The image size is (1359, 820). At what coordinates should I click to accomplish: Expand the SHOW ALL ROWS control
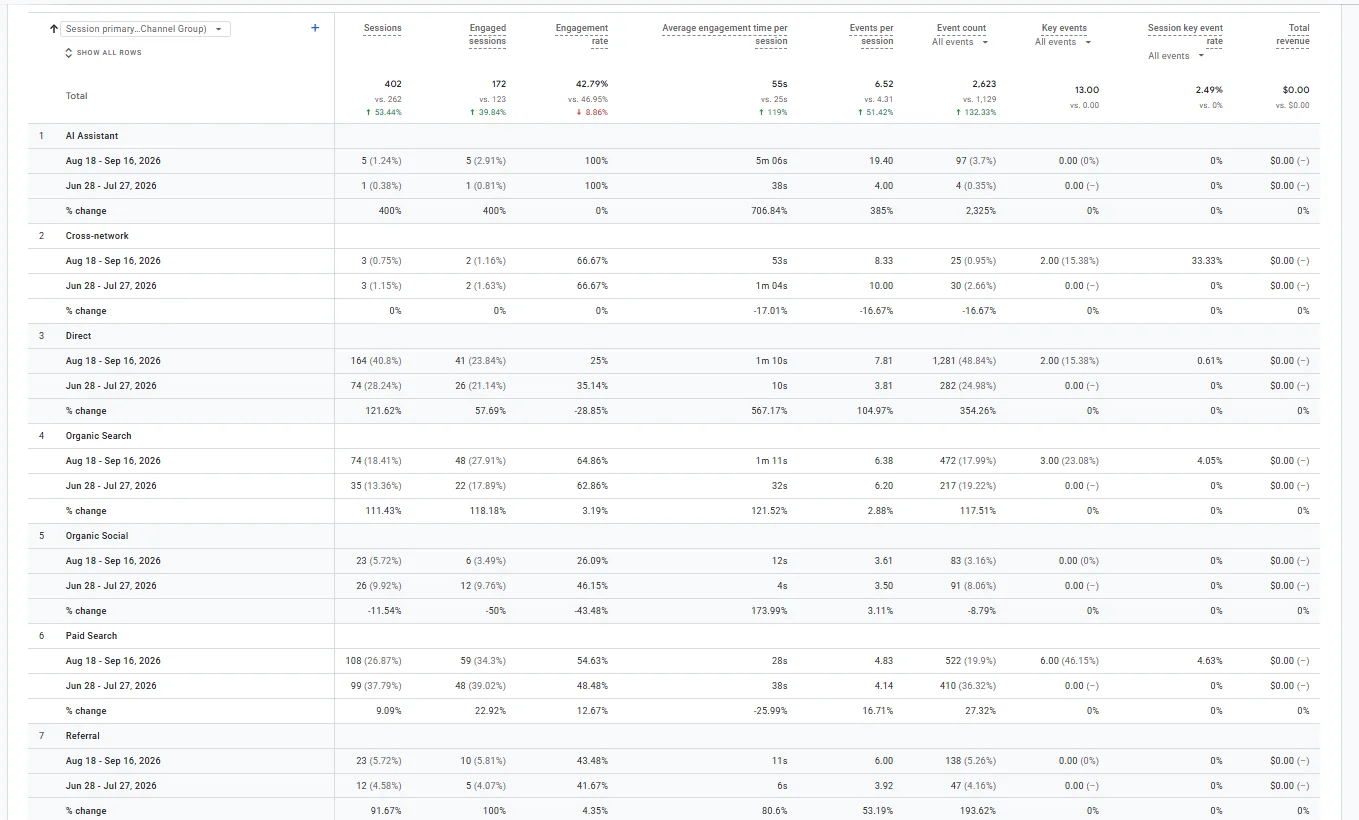[104, 53]
